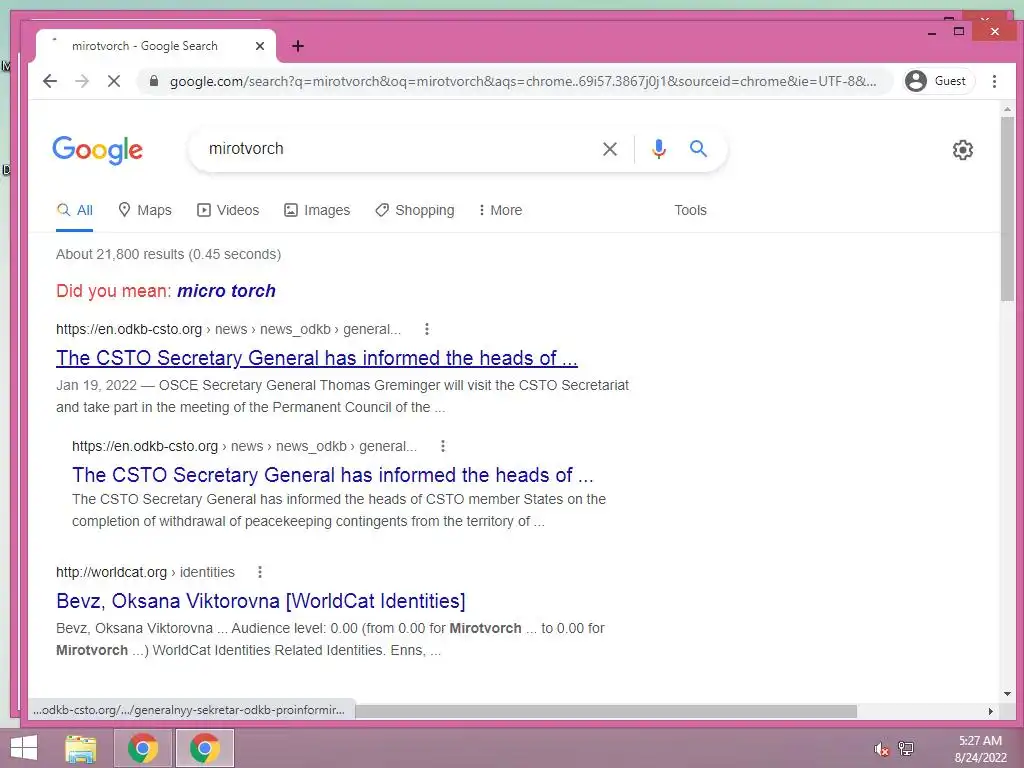Stop loading the page
The width and height of the screenshot is (1024, 768).
pyautogui.click(x=114, y=81)
